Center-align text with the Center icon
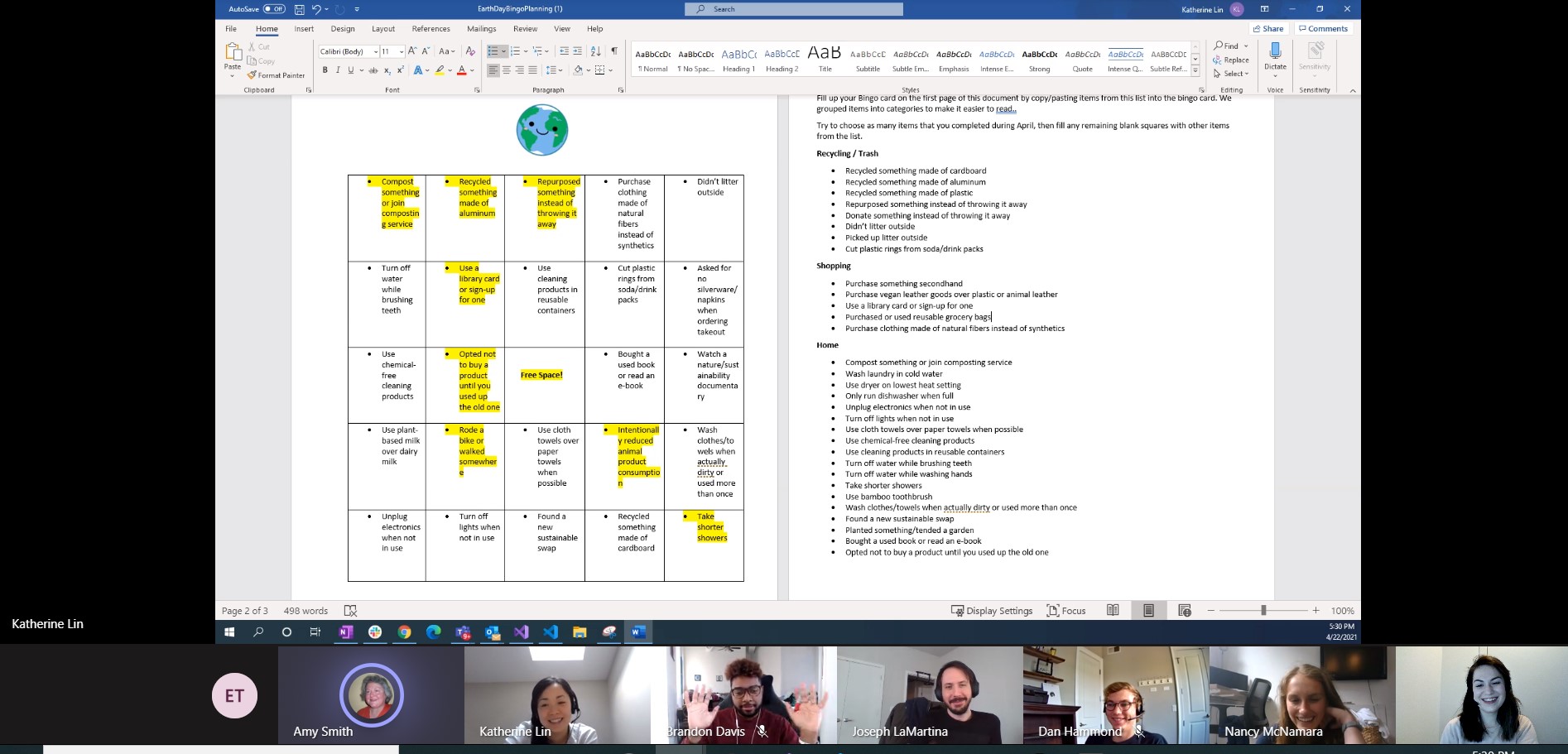Viewport: 1568px width, 754px height. pos(507,70)
